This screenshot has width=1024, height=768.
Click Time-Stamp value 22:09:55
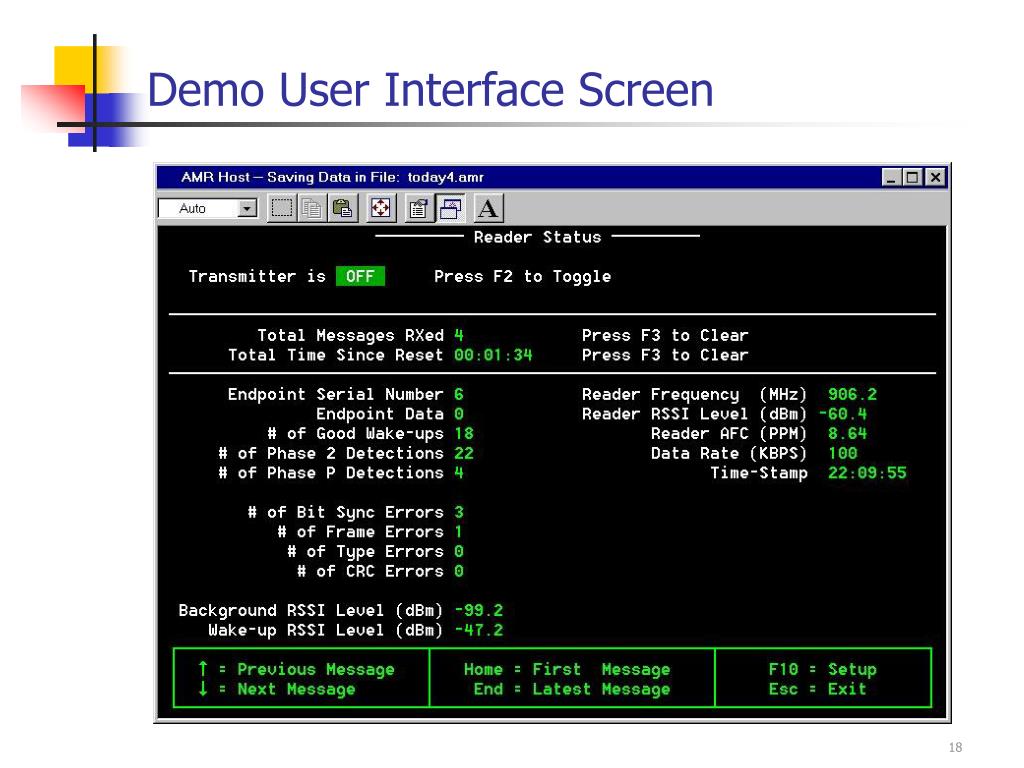pos(867,473)
